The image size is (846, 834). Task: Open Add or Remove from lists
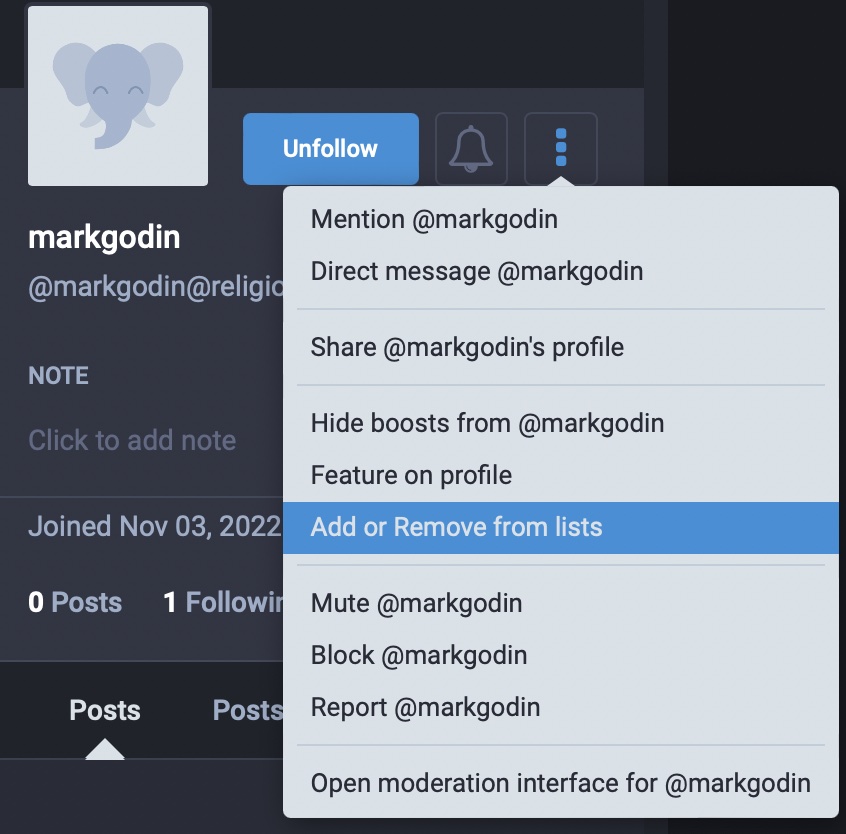561,528
